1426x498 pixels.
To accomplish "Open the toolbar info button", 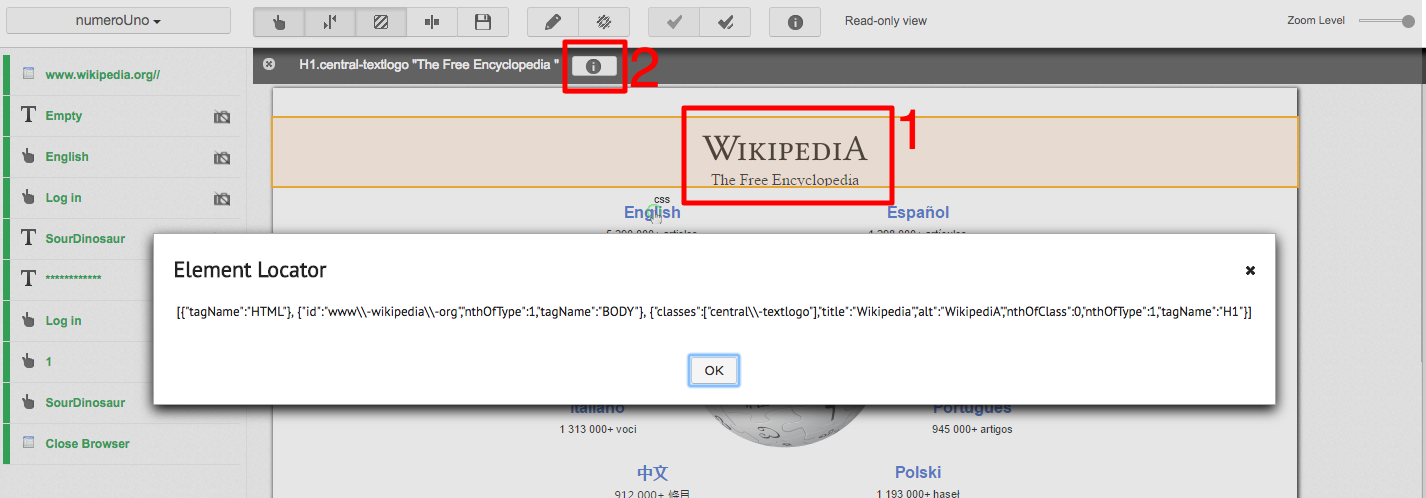I will tap(795, 21).
